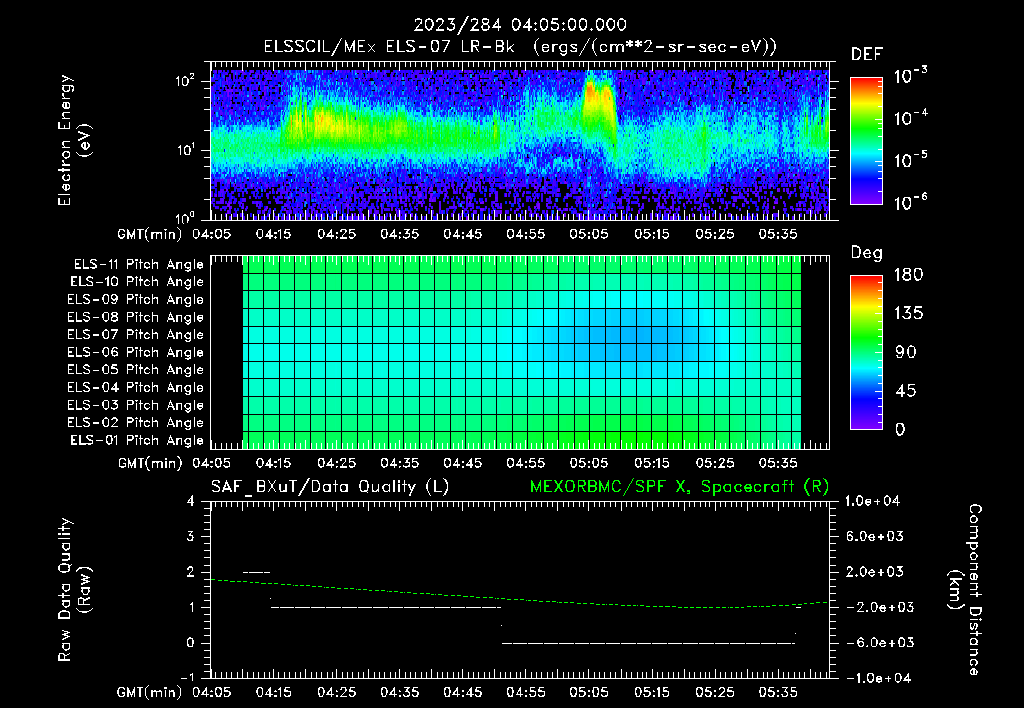
Task: Click the 180 value on the Deg color scale
Action: tap(908, 275)
